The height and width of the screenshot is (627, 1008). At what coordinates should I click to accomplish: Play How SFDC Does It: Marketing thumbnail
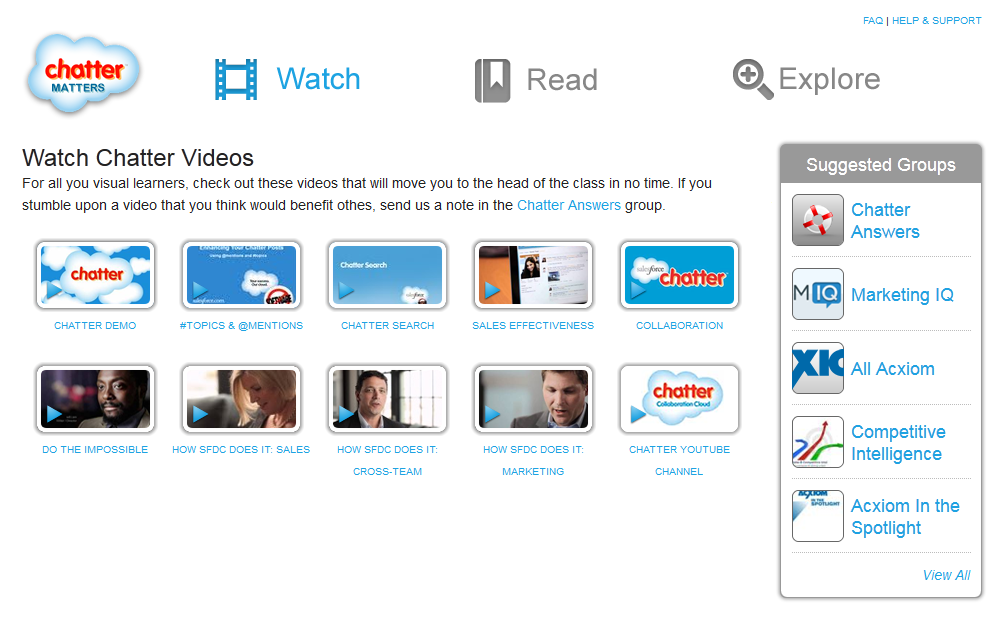[x=533, y=399]
